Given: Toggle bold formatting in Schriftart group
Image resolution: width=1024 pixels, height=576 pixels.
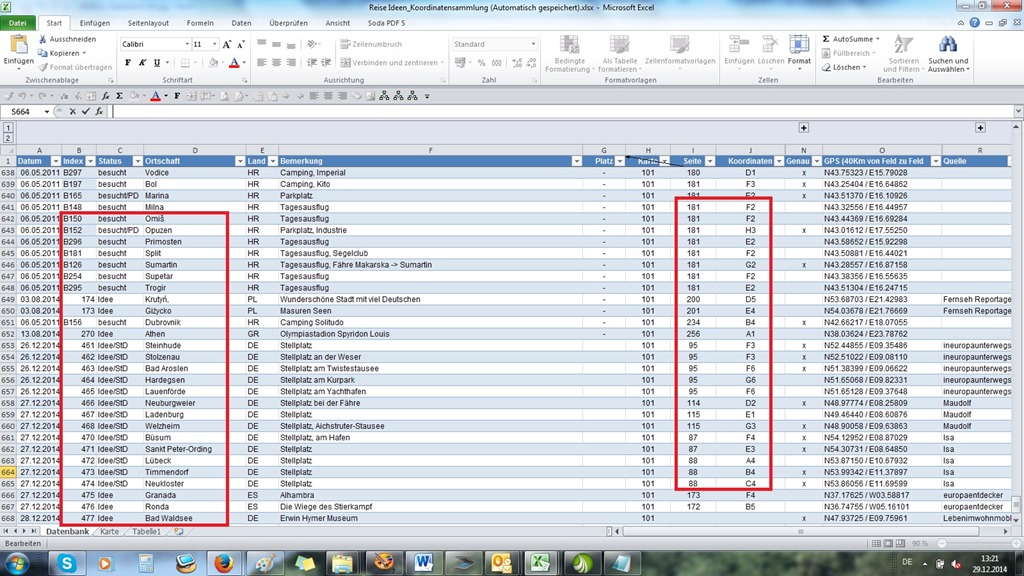Looking at the screenshot, I should pos(128,62).
